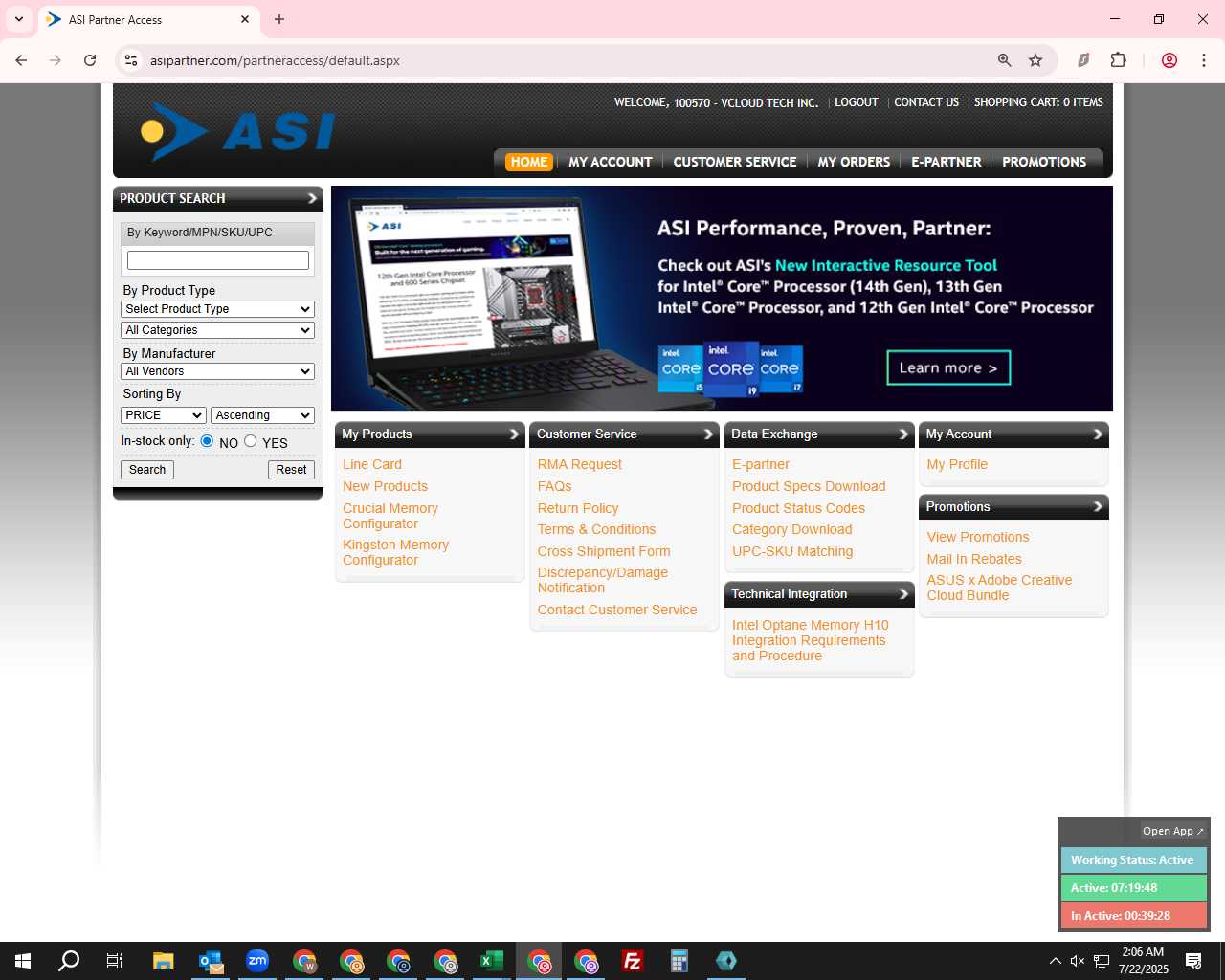Open the Calculator from the taskbar

(679, 961)
